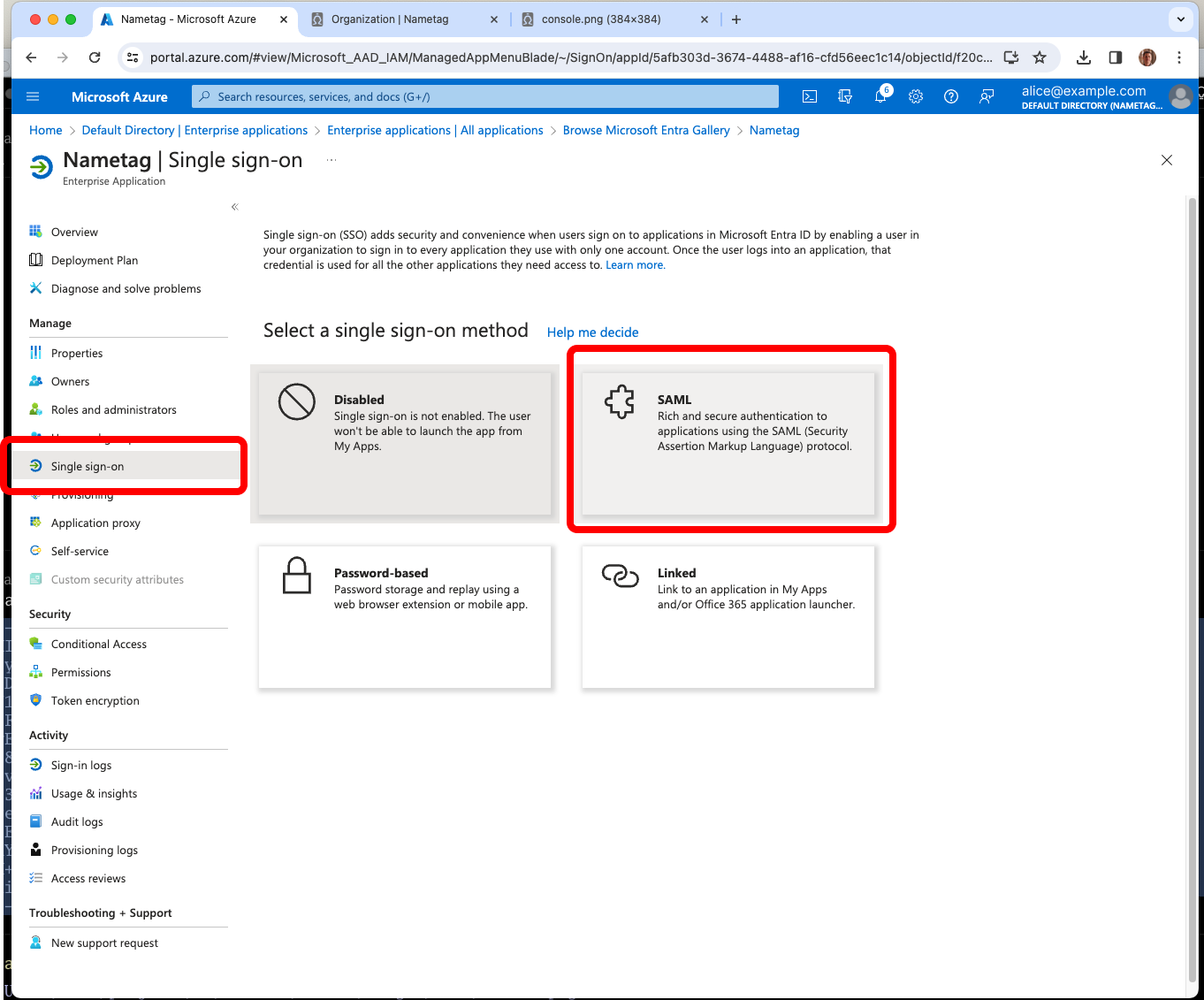
Task: Open the portal Settings gear
Action: (916, 96)
